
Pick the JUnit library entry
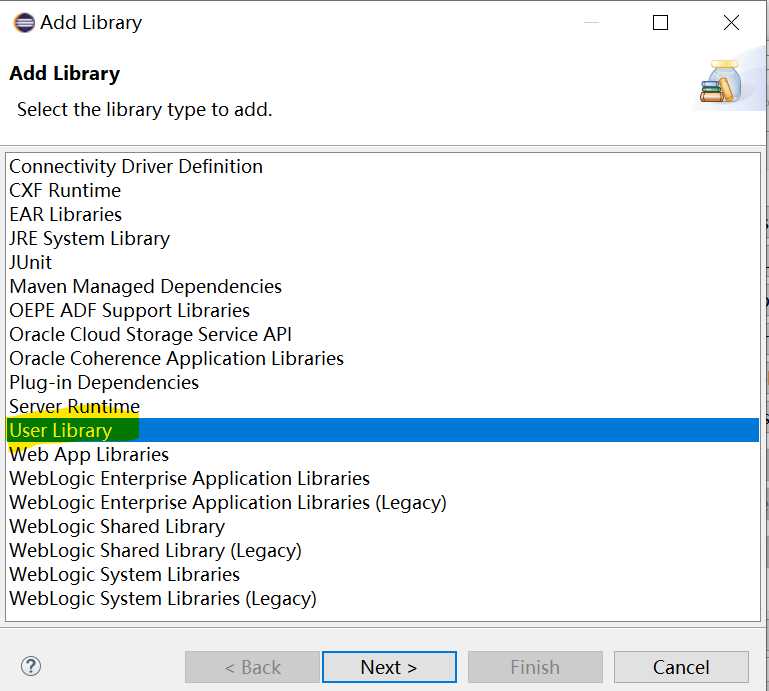[x=30, y=262]
